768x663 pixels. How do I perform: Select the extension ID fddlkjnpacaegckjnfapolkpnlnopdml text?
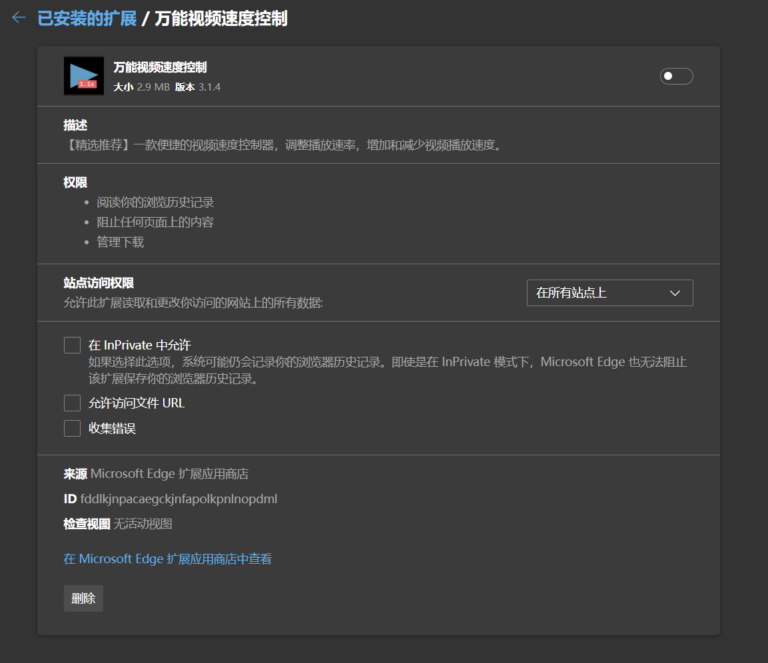coord(179,499)
